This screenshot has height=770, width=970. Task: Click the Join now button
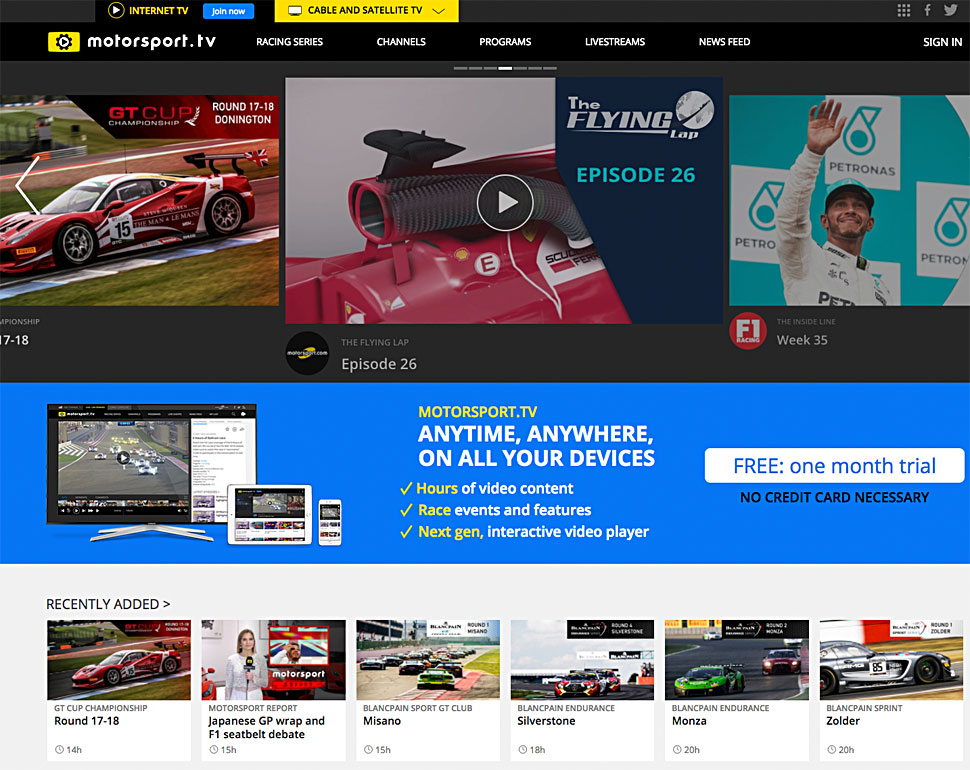tap(228, 11)
